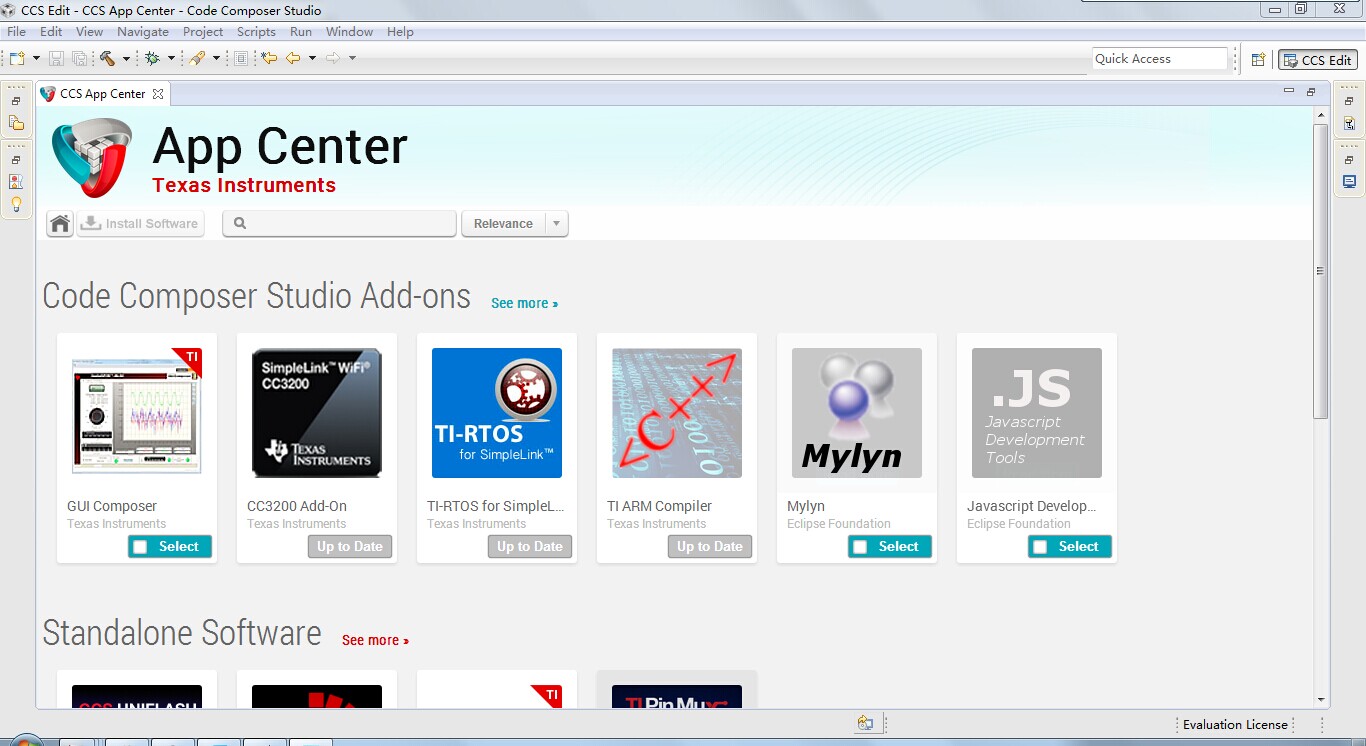Click the App Center logo

[92, 157]
